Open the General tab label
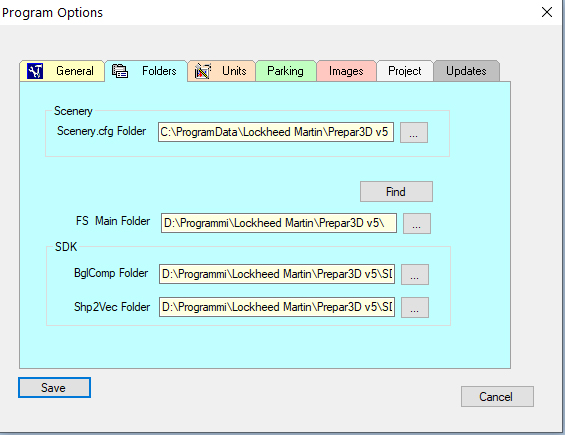Screen dimensions: 565x435 coord(75,71)
